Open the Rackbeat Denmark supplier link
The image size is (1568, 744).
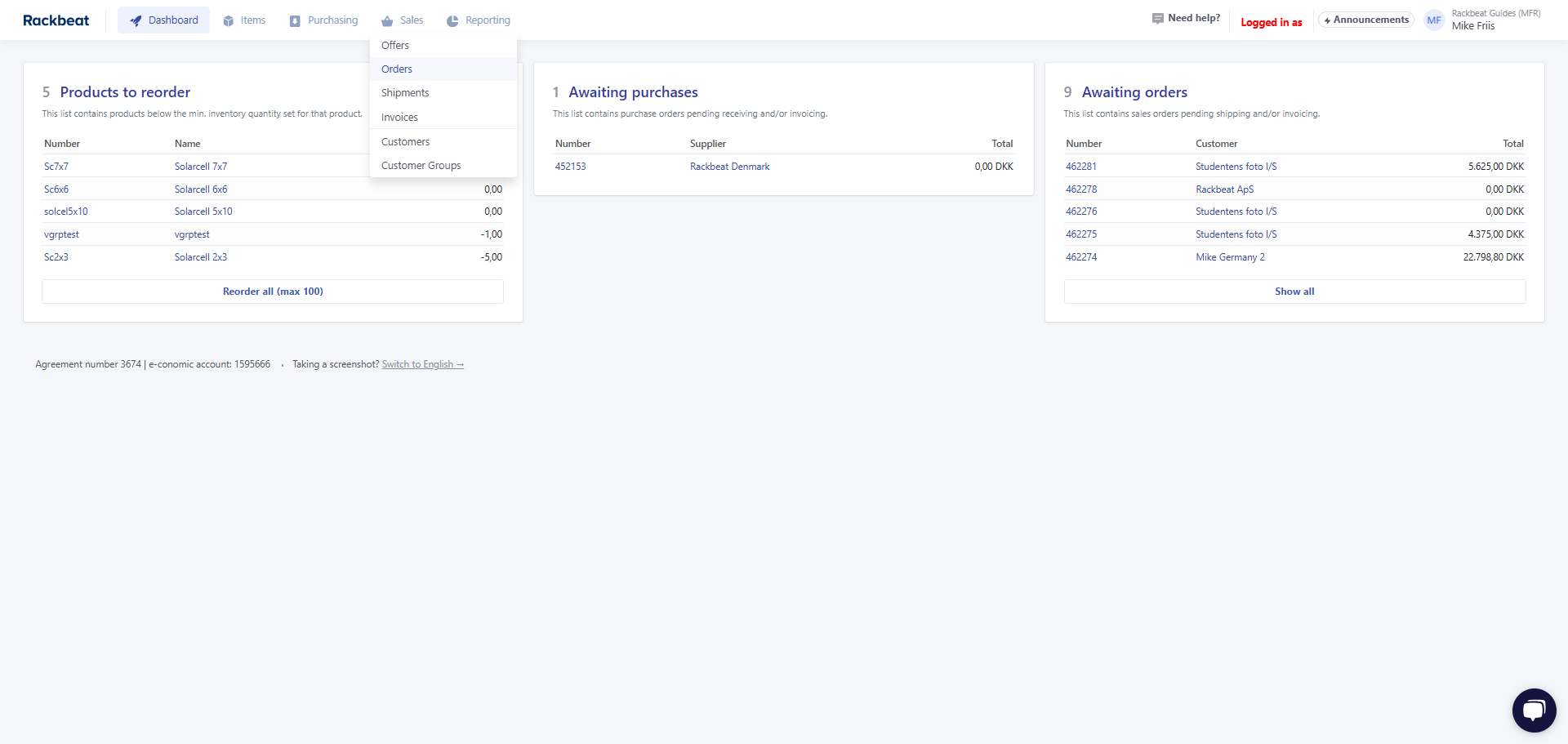[729, 167]
